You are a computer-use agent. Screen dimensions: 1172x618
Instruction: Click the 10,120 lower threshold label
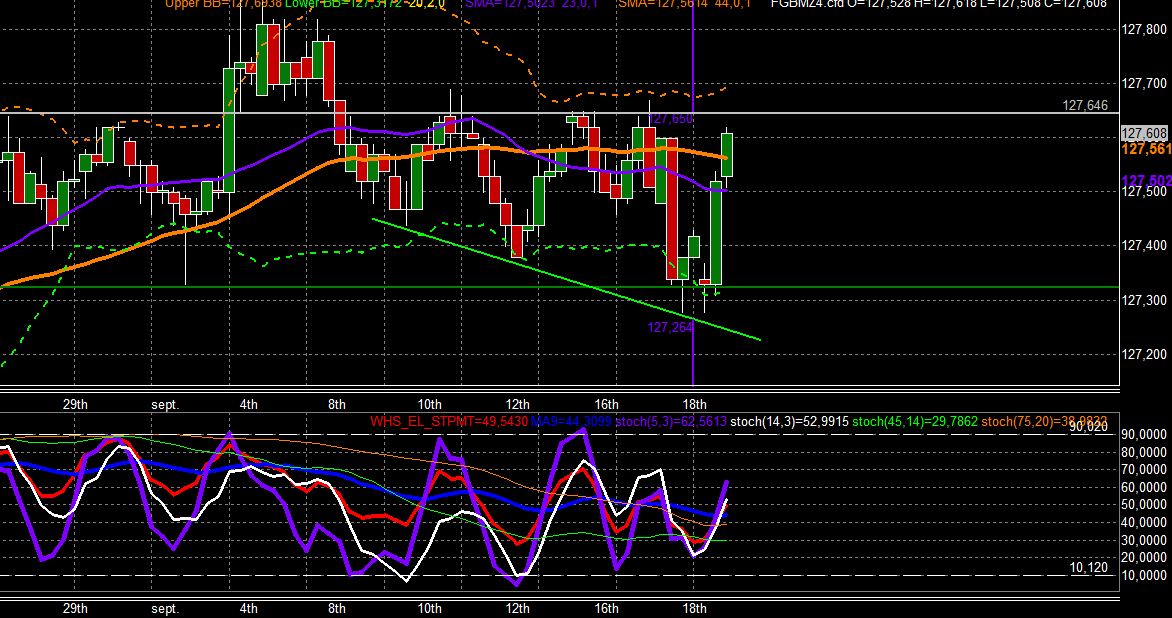pos(1088,568)
